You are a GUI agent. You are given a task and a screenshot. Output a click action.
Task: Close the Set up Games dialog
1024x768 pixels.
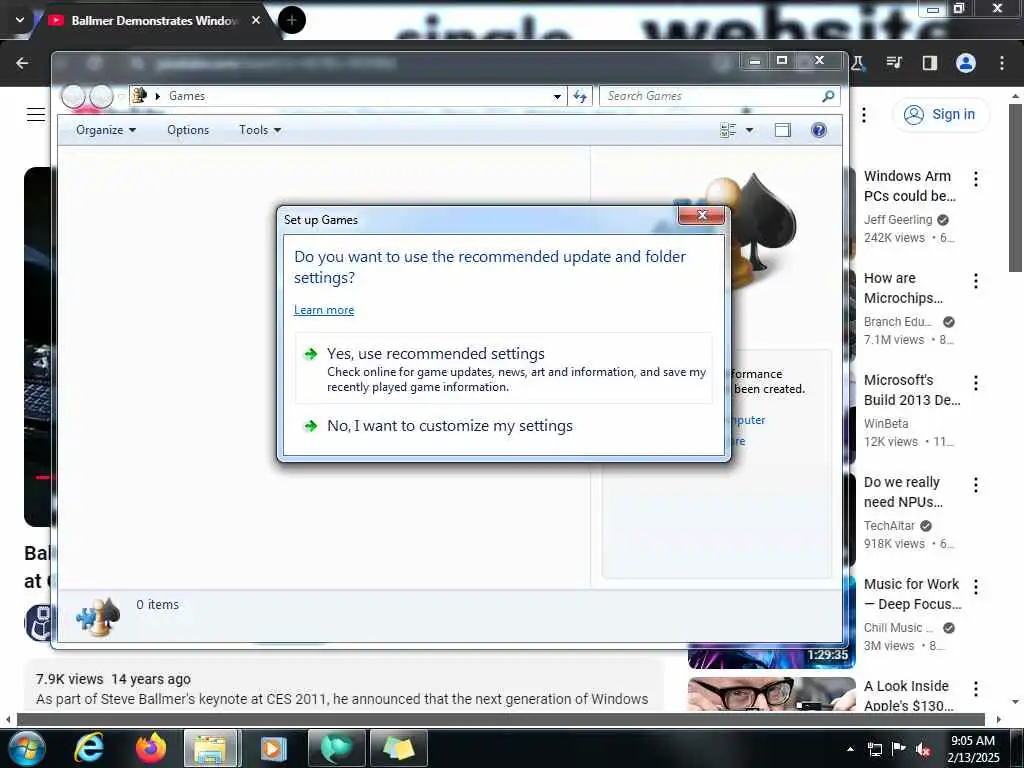[x=701, y=215]
